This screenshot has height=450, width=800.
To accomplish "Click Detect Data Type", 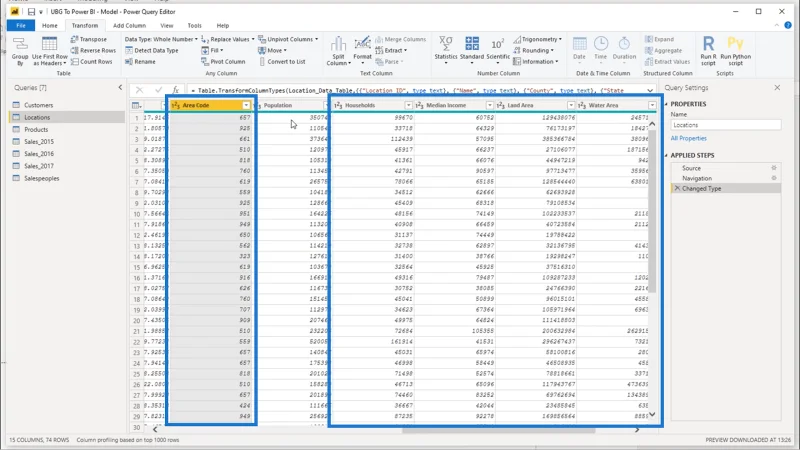I will [152, 51].
